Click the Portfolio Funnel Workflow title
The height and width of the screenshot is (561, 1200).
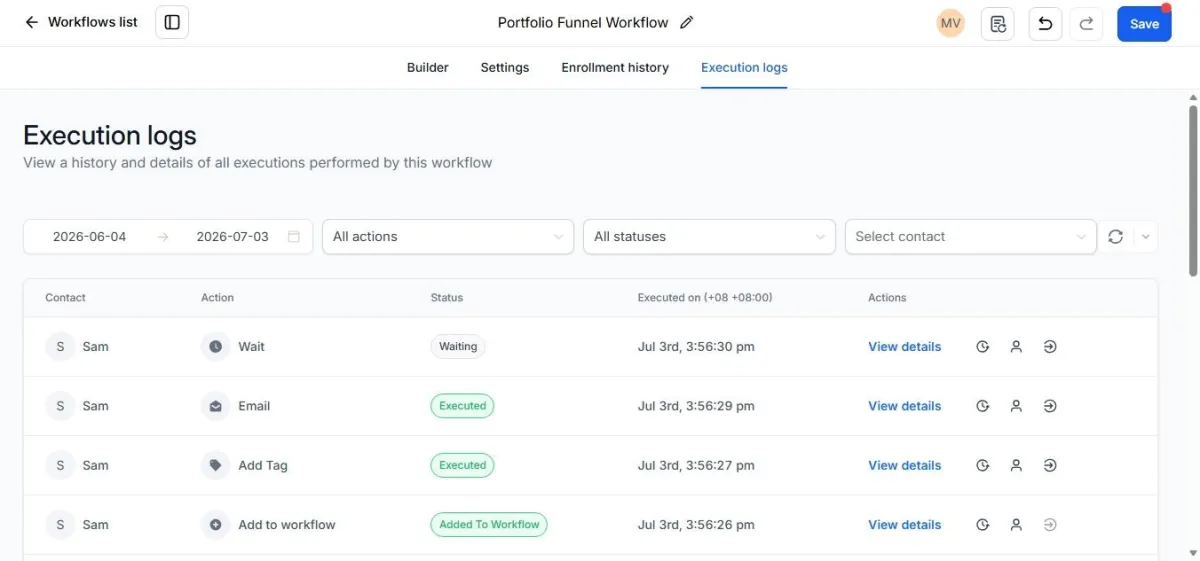(583, 22)
